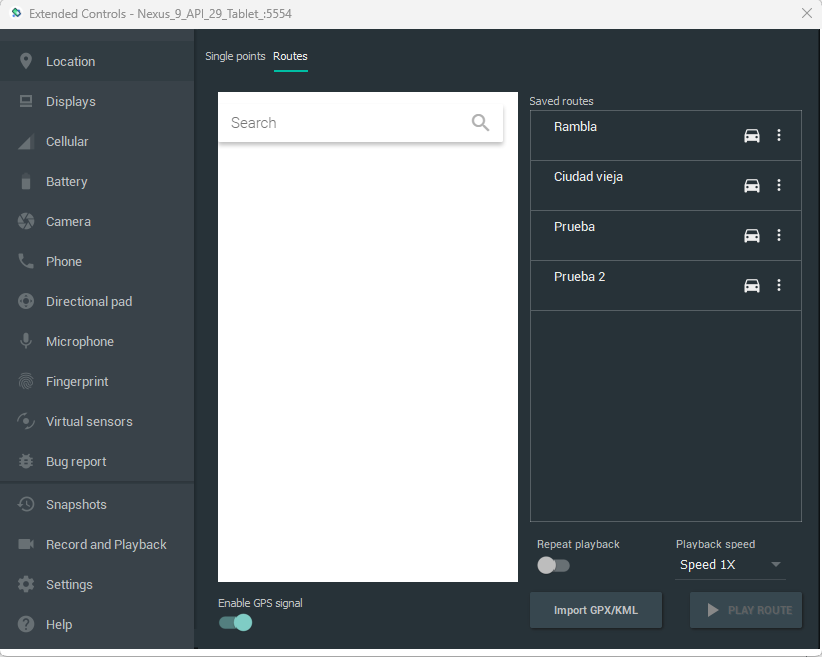Open the Camera settings page
The height and width of the screenshot is (657, 822).
click(68, 222)
